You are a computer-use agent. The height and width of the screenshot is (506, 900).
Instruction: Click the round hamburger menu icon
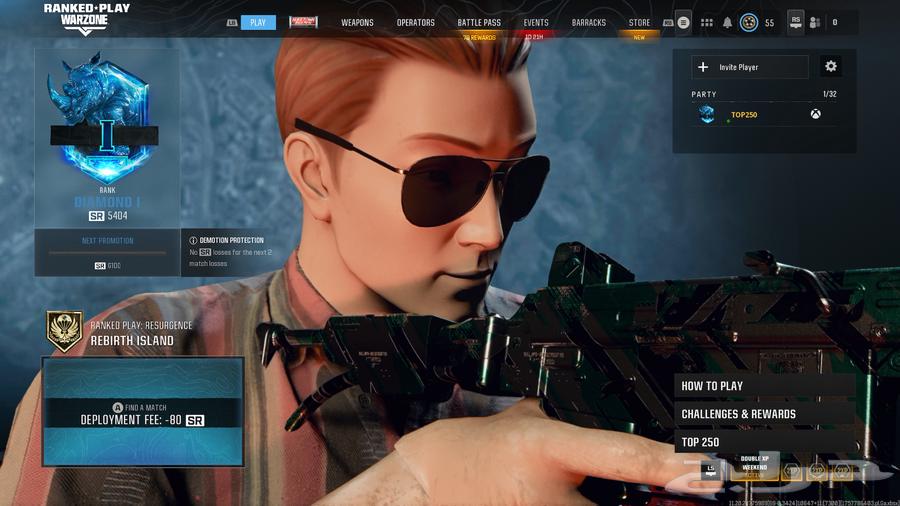684,22
